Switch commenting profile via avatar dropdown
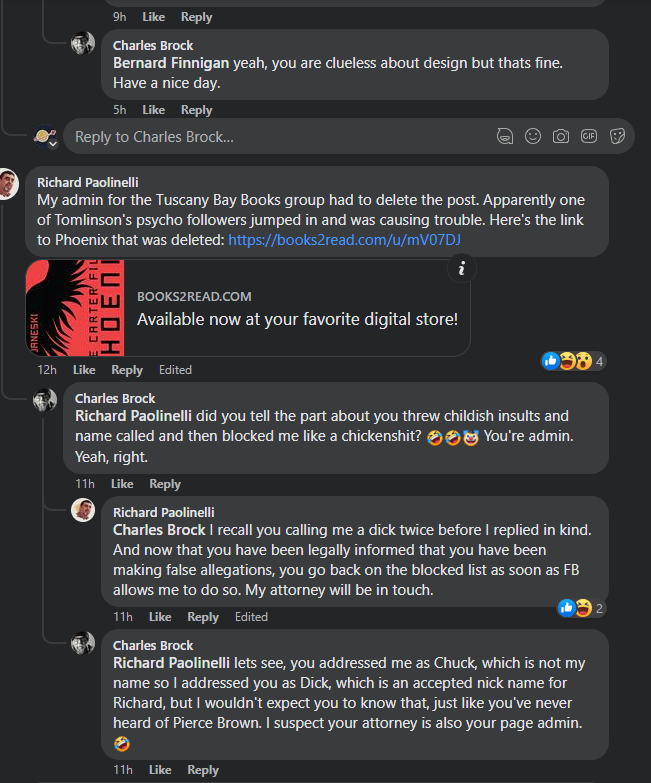This screenshot has height=783, width=651. click(x=43, y=137)
